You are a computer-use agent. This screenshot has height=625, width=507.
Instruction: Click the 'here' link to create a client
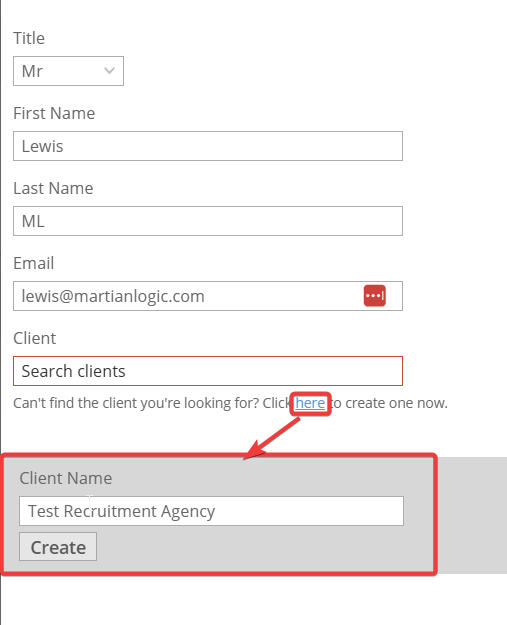(x=310, y=403)
